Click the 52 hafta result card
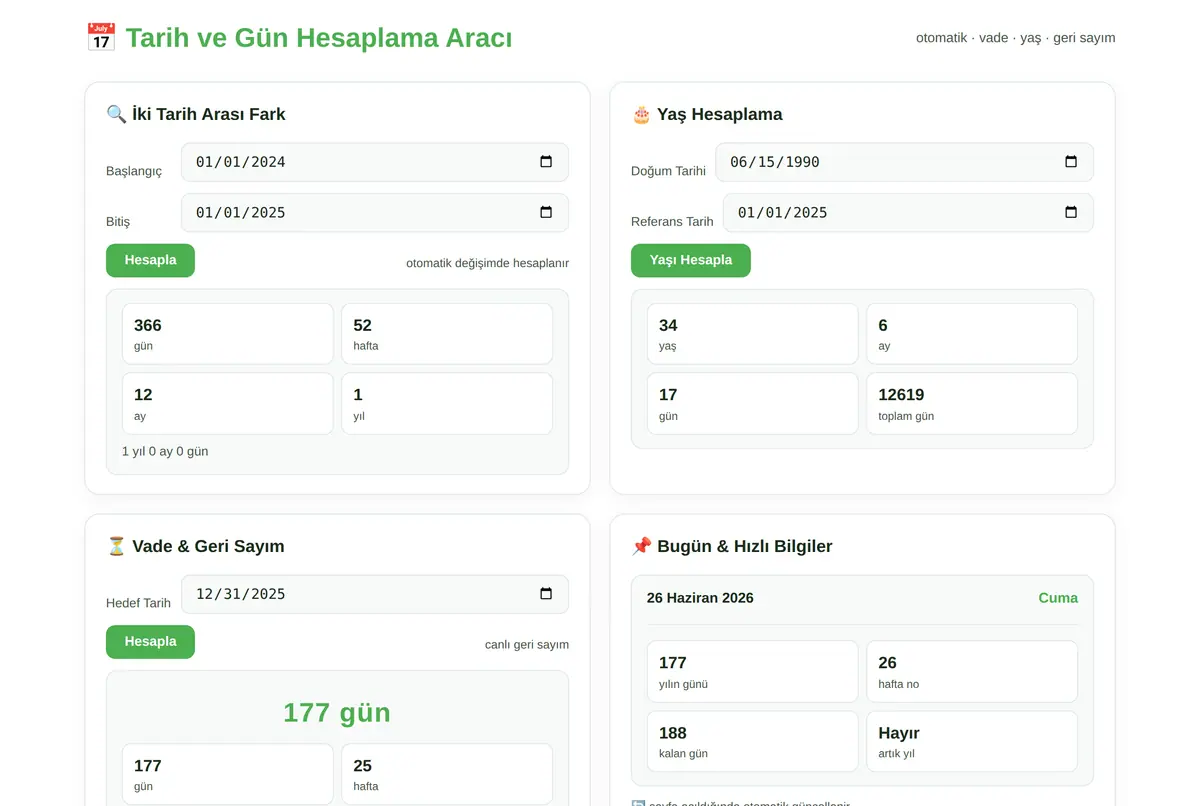 click(447, 334)
